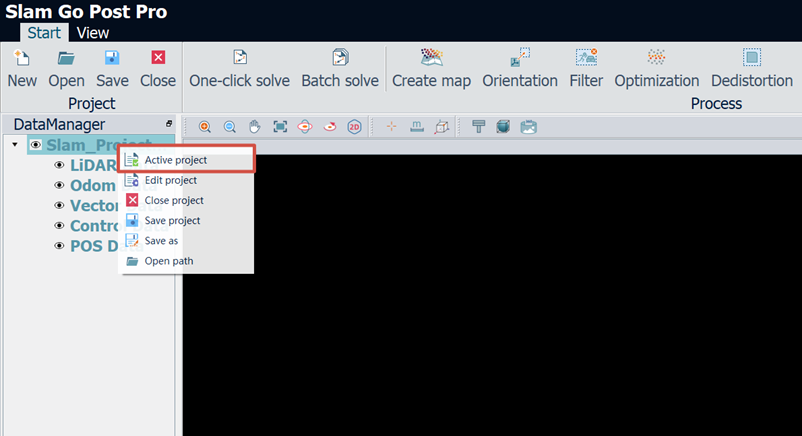The image size is (802, 436).
Task: Zoom out with the minus magnifier
Action: click(x=230, y=126)
